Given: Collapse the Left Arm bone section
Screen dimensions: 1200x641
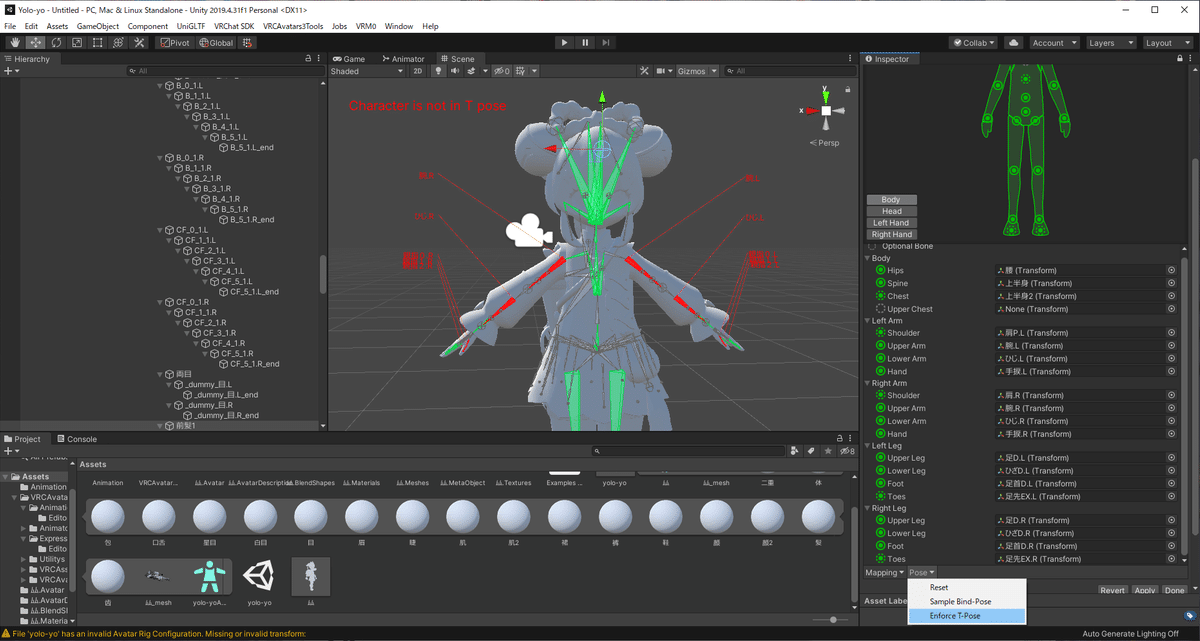Looking at the screenshot, I should (868, 321).
